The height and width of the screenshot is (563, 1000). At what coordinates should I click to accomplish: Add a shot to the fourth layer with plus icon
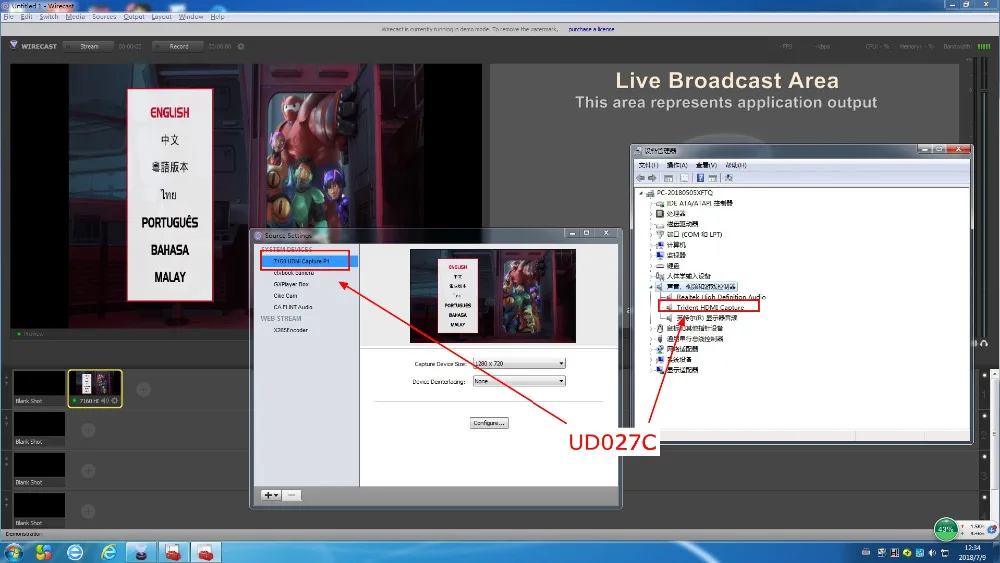(x=88, y=511)
